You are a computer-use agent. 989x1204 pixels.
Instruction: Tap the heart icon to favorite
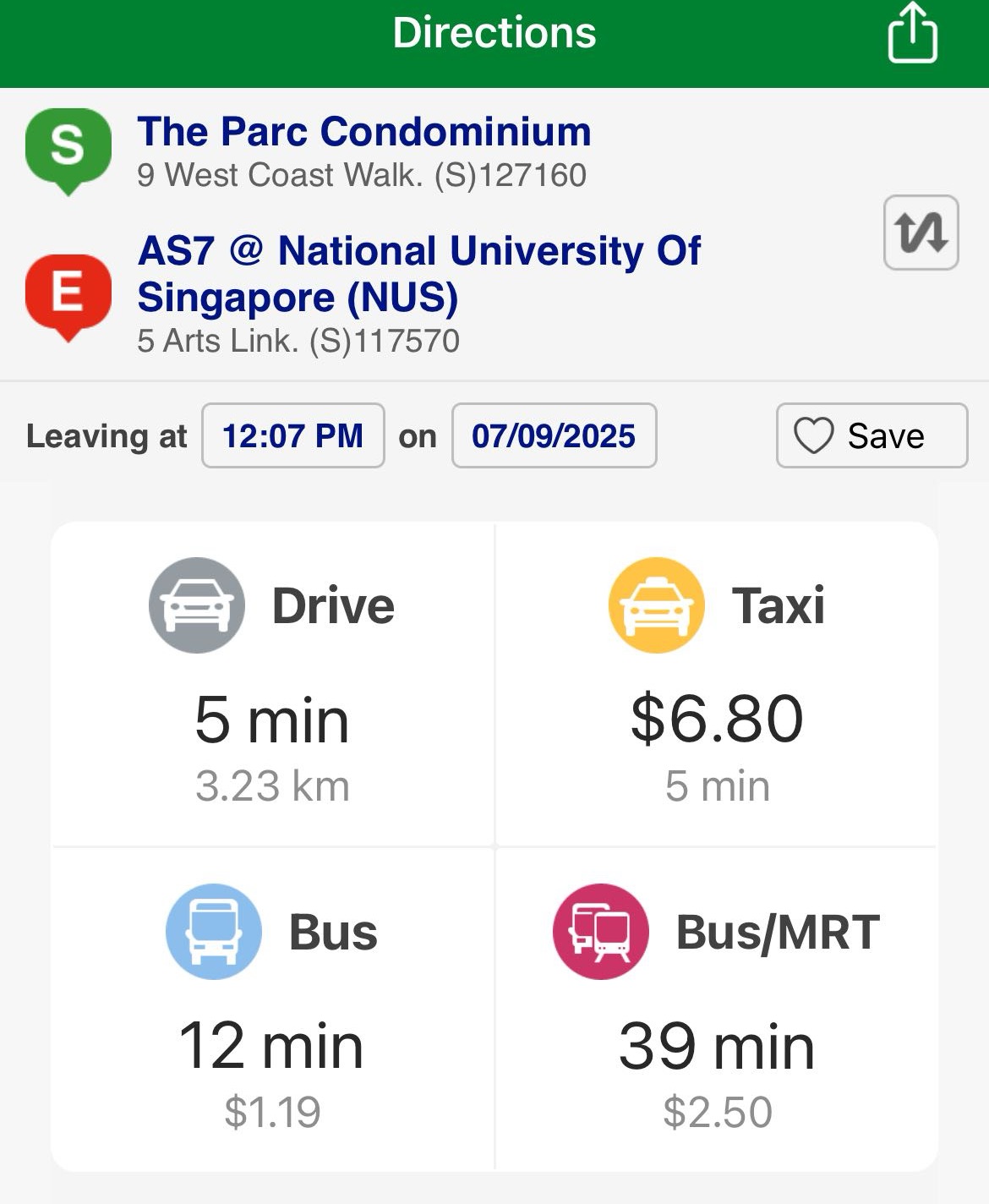pyautogui.click(x=813, y=436)
